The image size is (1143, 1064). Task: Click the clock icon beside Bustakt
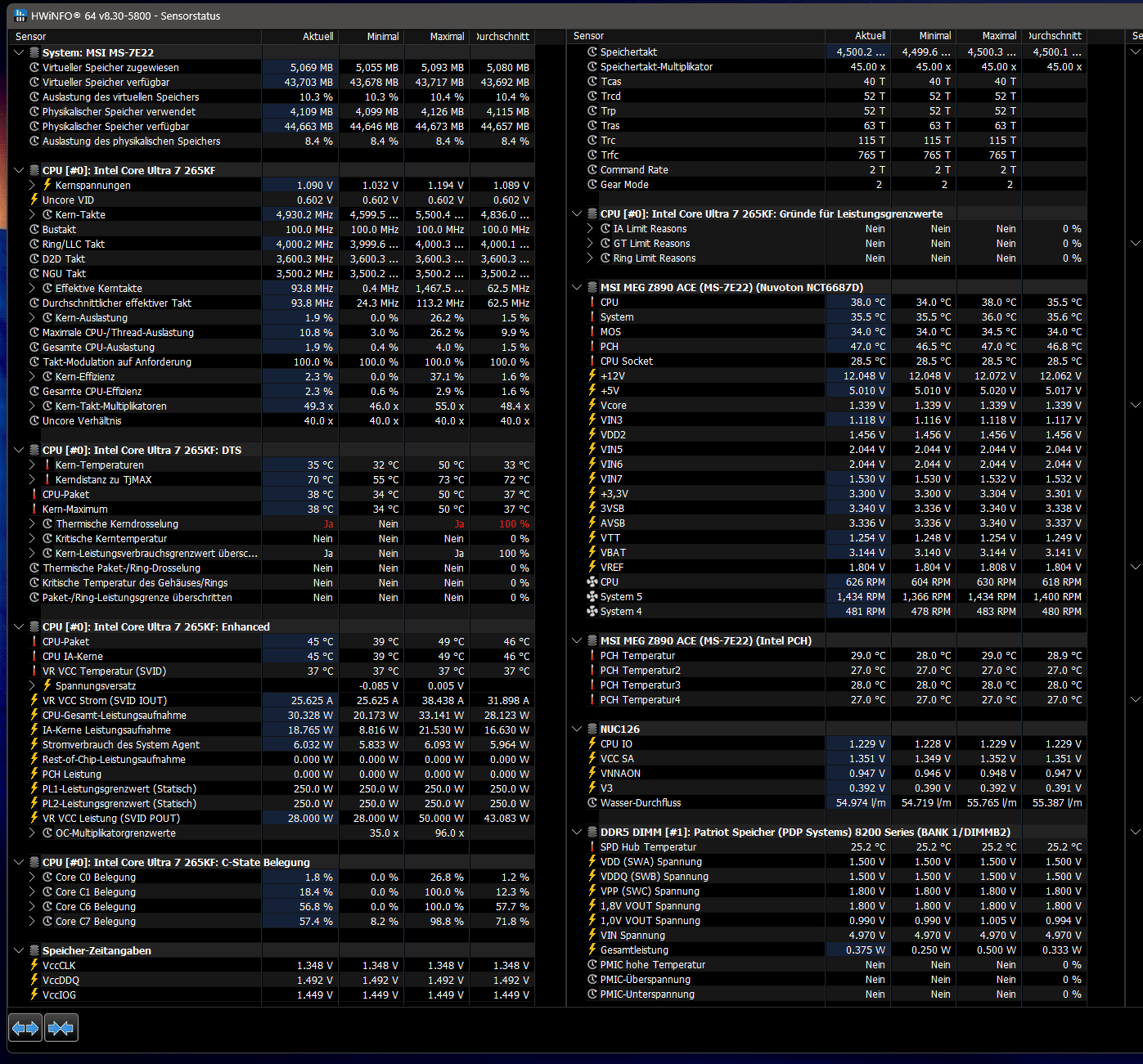tap(34, 229)
